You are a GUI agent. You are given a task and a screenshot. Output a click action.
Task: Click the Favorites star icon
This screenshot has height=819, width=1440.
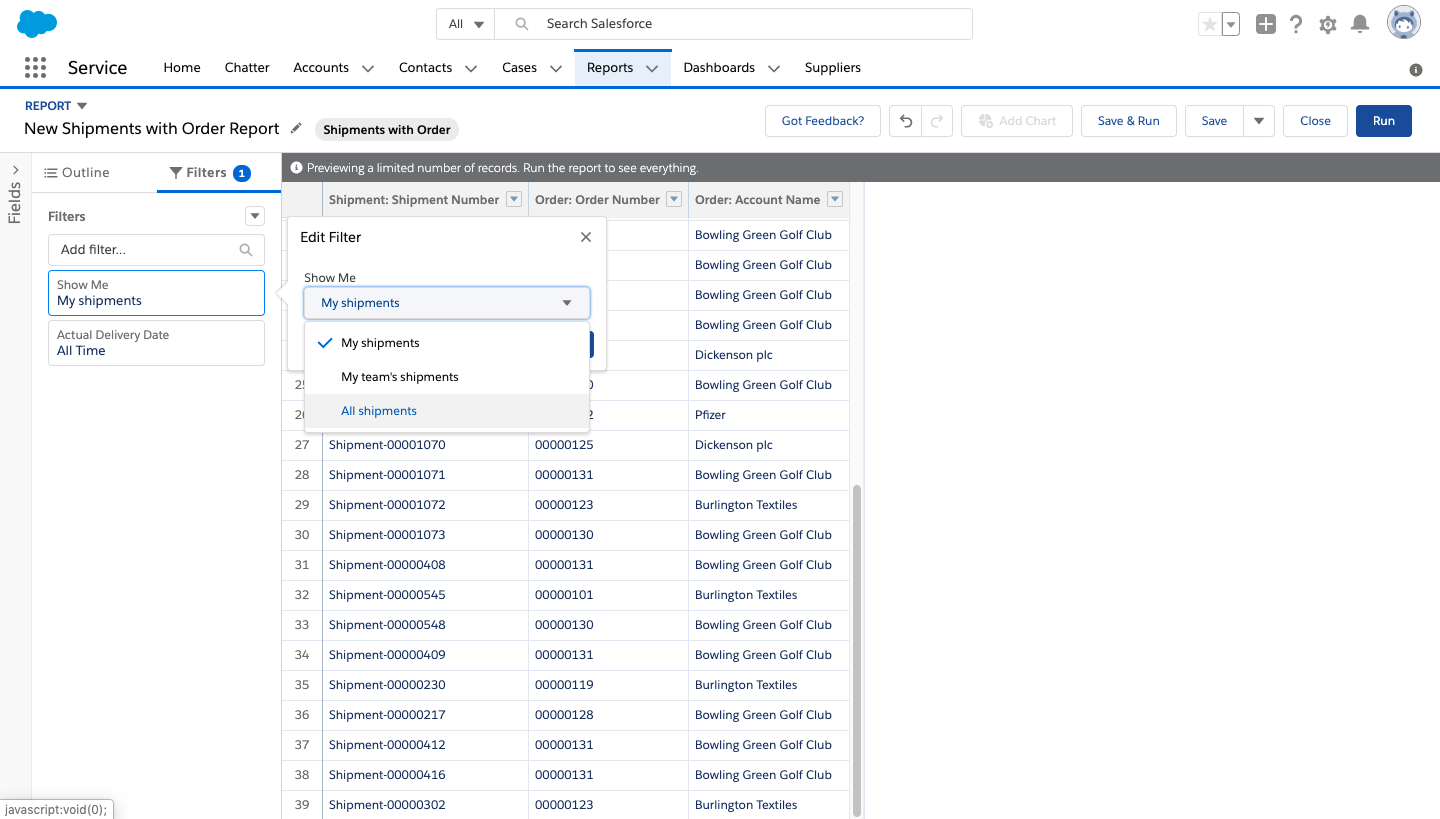pos(1209,24)
